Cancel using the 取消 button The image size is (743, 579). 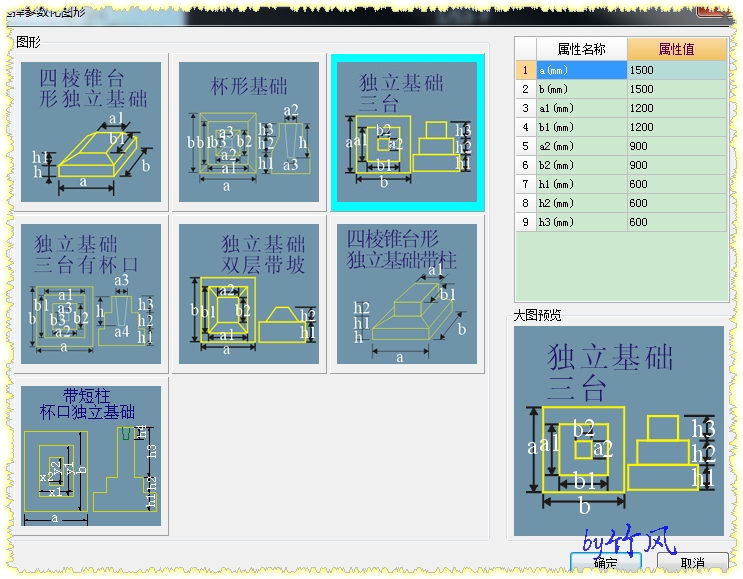coord(692,562)
